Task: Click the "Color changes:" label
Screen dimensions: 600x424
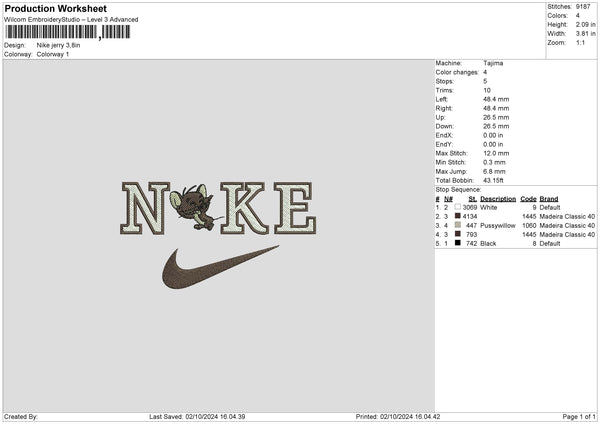Action: tap(457, 72)
